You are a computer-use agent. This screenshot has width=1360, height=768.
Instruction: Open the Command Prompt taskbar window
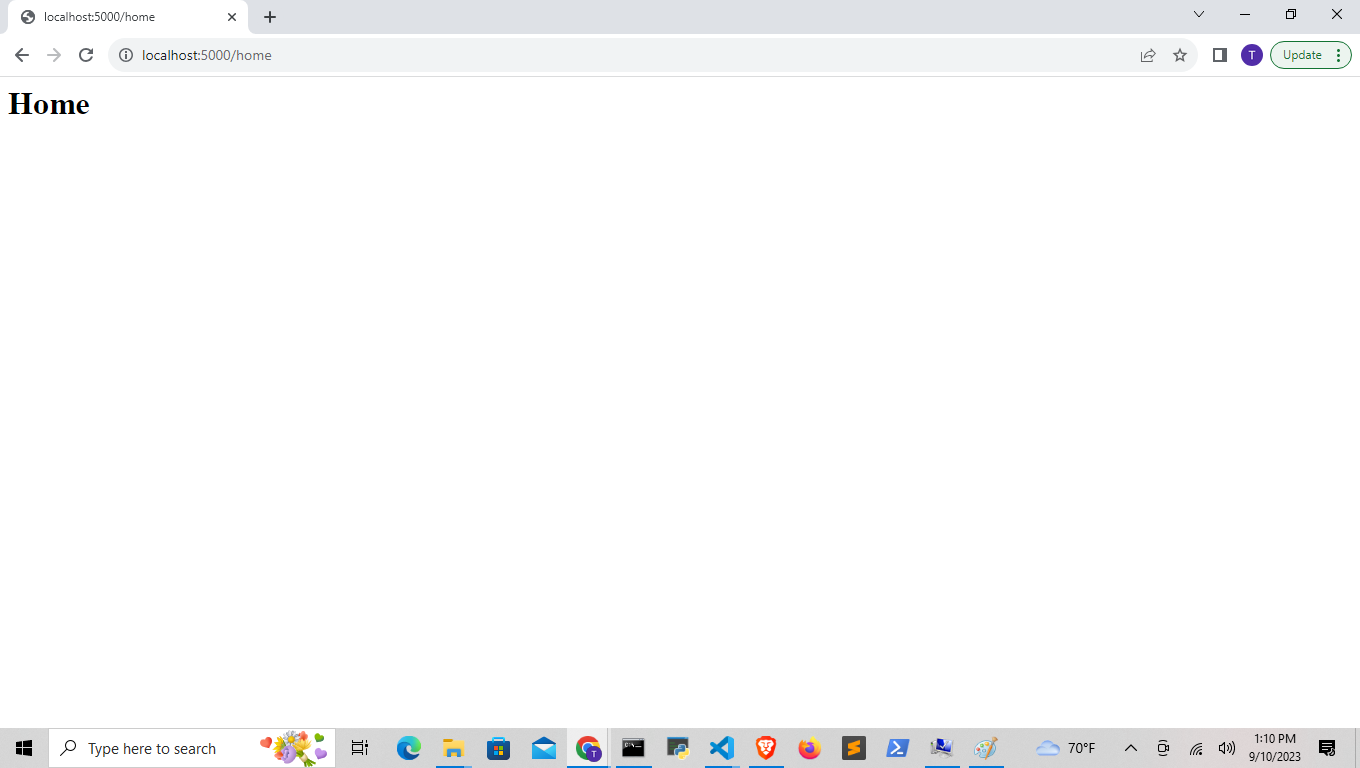coord(633,748)
